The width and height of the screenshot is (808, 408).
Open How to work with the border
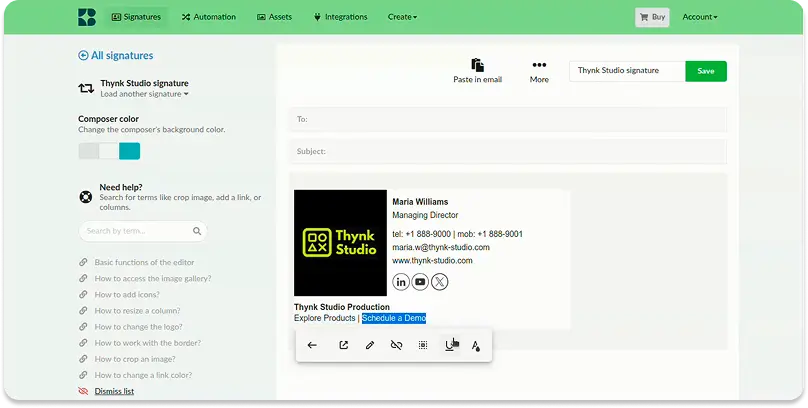tap(147, 343)
